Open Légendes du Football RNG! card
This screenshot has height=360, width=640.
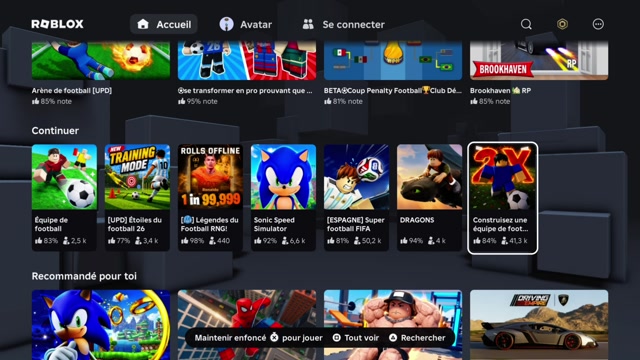(x=211, y=197)
